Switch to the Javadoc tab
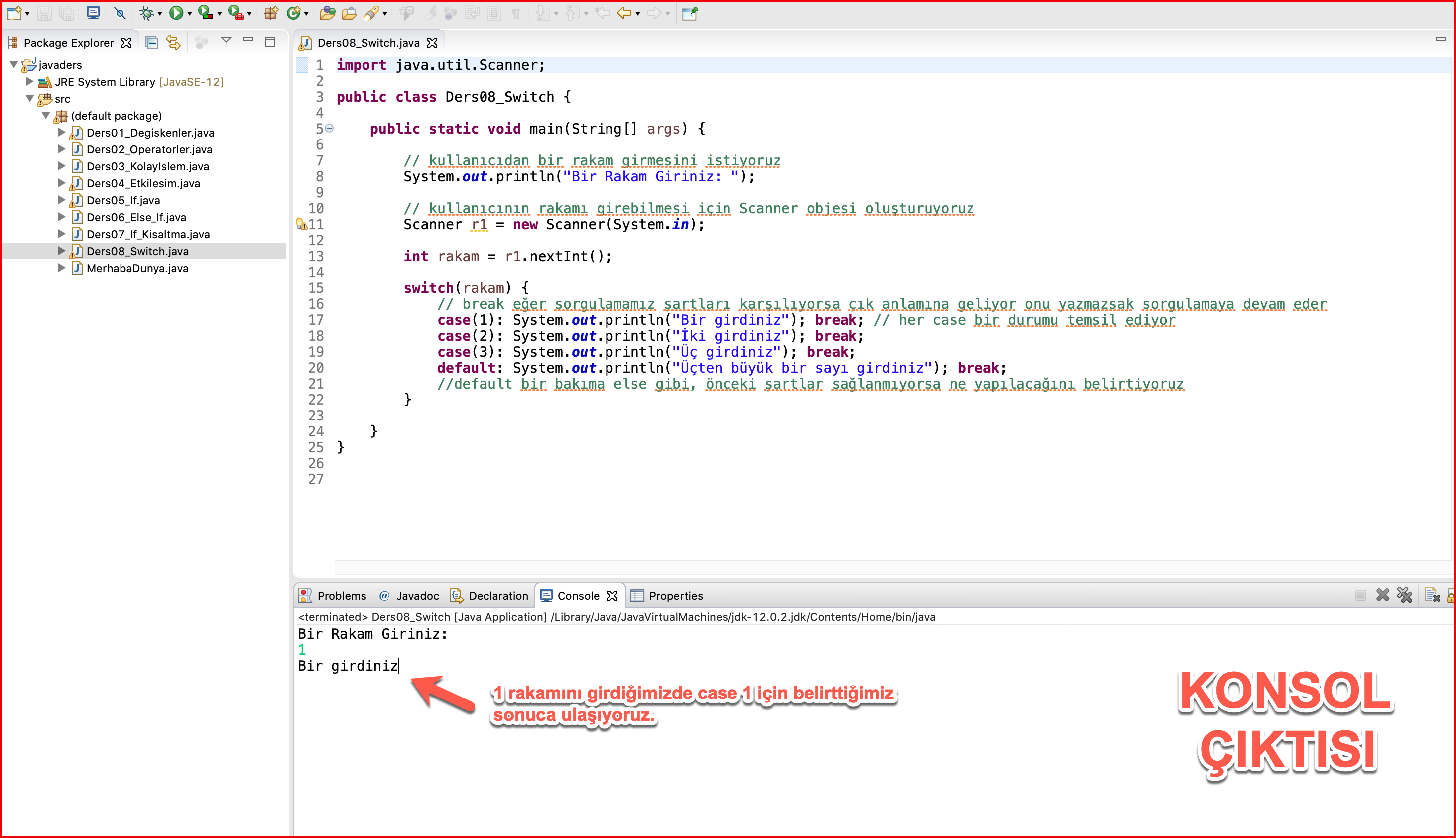 [409, 596]
